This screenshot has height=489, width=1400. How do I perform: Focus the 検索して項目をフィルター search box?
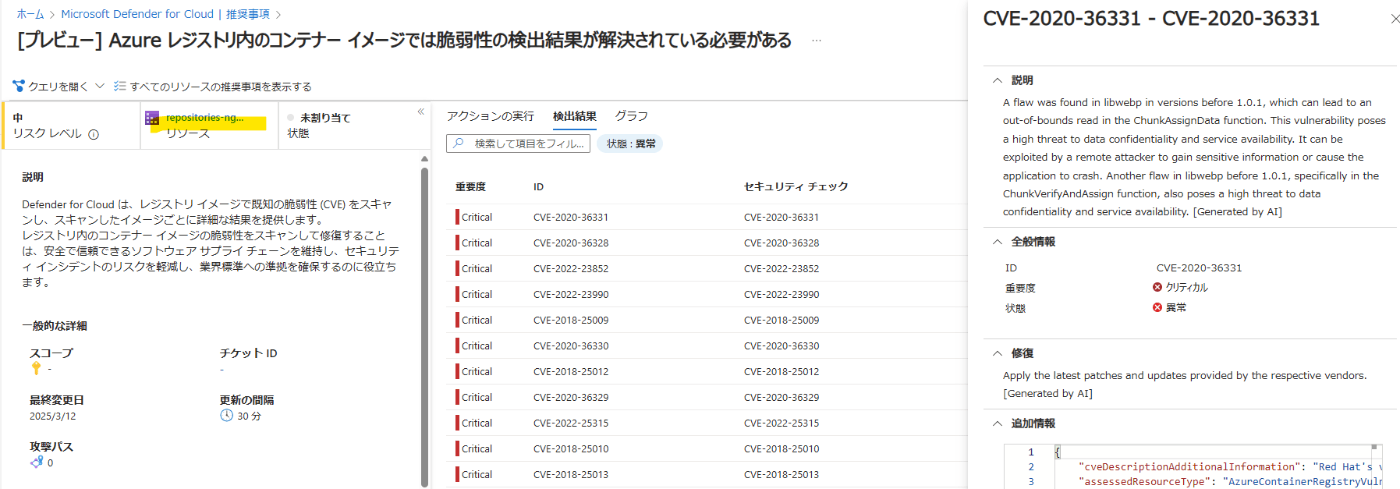coord(518,144)
